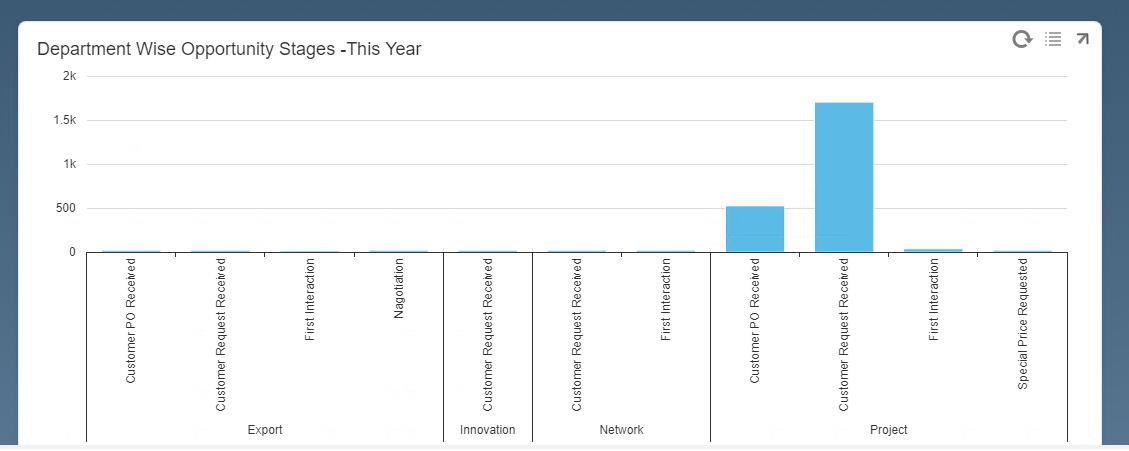Screen dimensions: 1129x451
Task: Select the Project Special Price Requested bar
Action: 1022,251
